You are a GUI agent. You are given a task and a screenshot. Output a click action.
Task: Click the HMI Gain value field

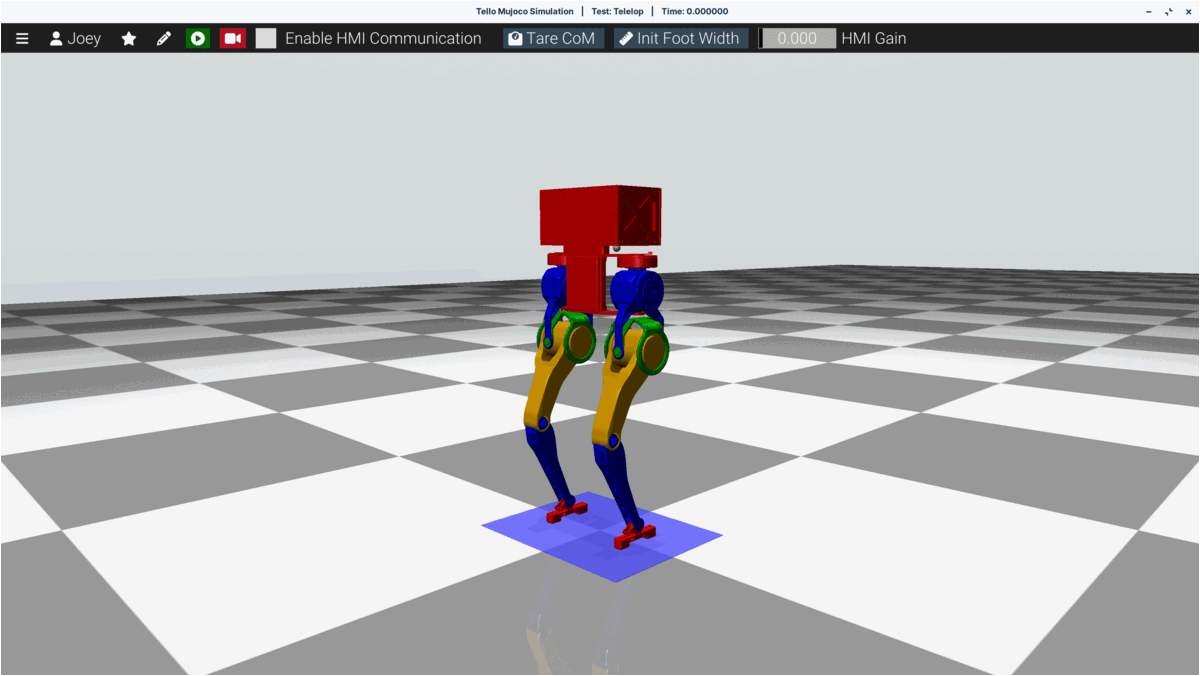pos(798,39)
